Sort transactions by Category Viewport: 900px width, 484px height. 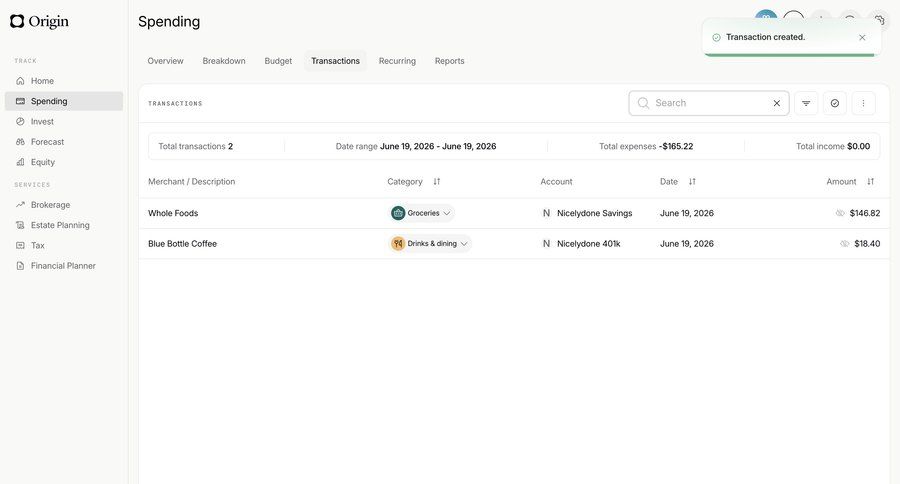(x=437, y=181)
